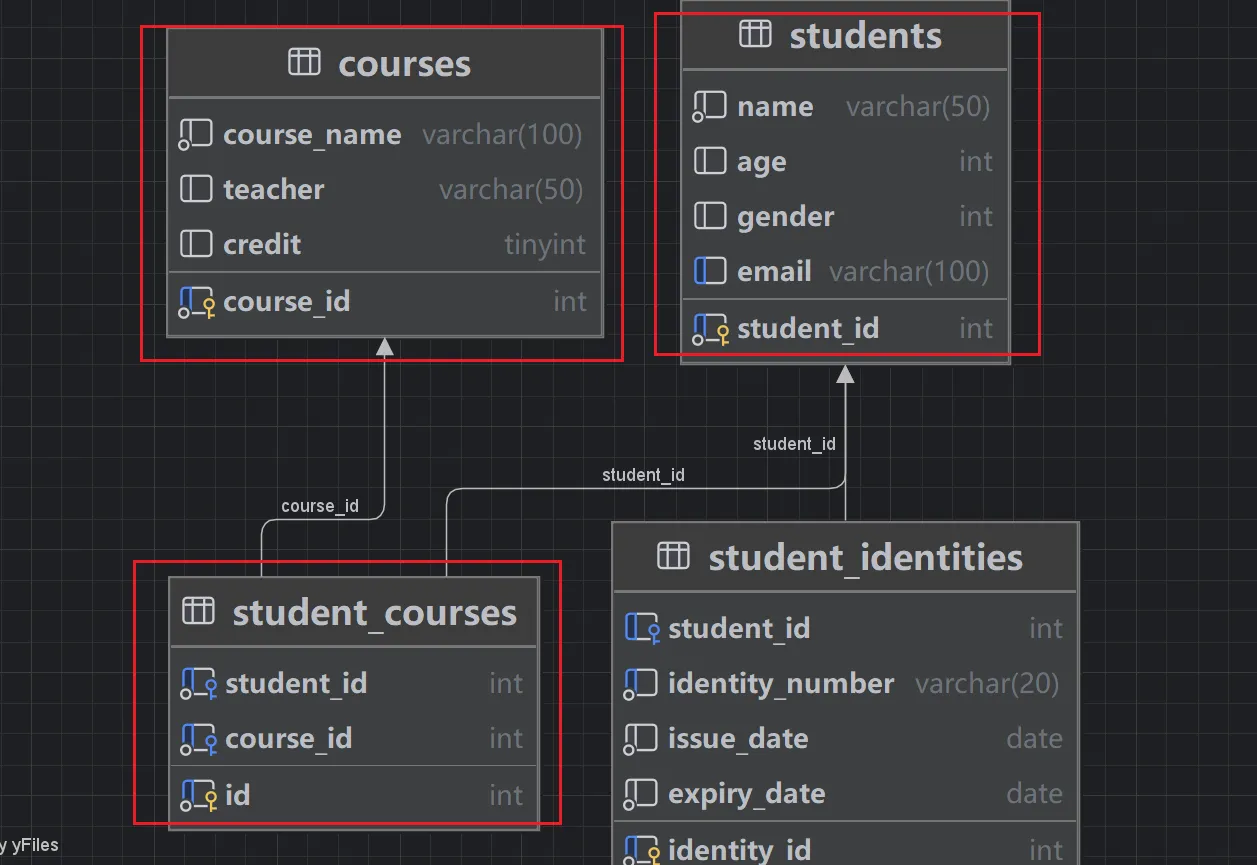
Task: Select the student_identities table header
Action: pyautogui.click(x=845, y=557)
